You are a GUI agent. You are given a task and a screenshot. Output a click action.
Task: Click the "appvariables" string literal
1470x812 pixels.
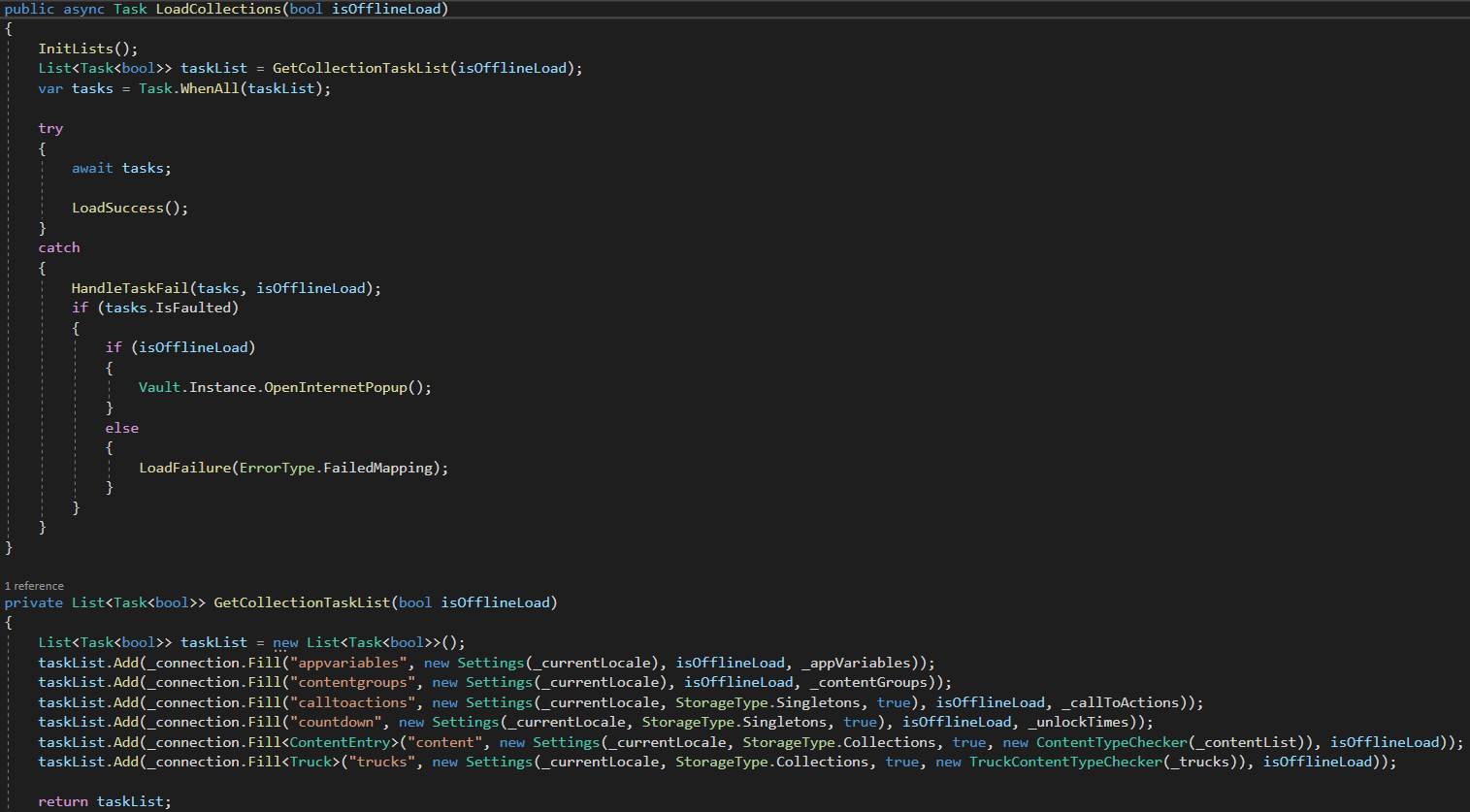coord(348,663)
